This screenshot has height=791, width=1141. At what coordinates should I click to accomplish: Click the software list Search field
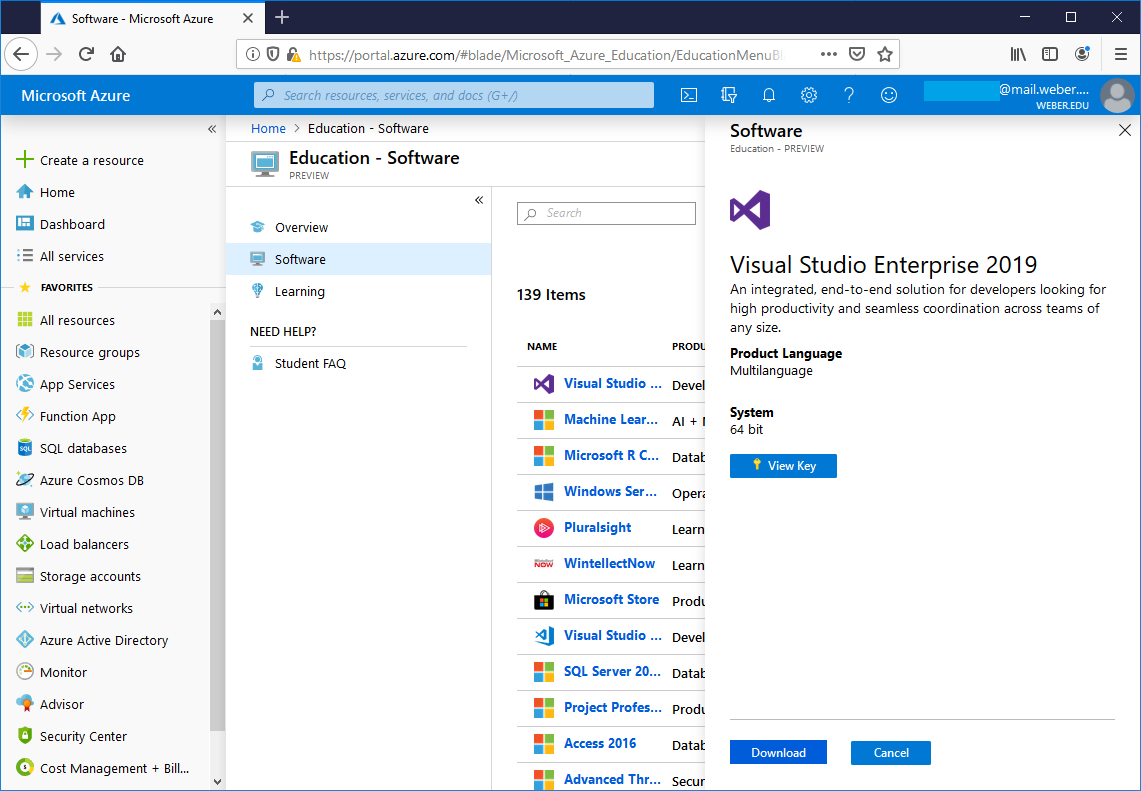tap(606, 213)
